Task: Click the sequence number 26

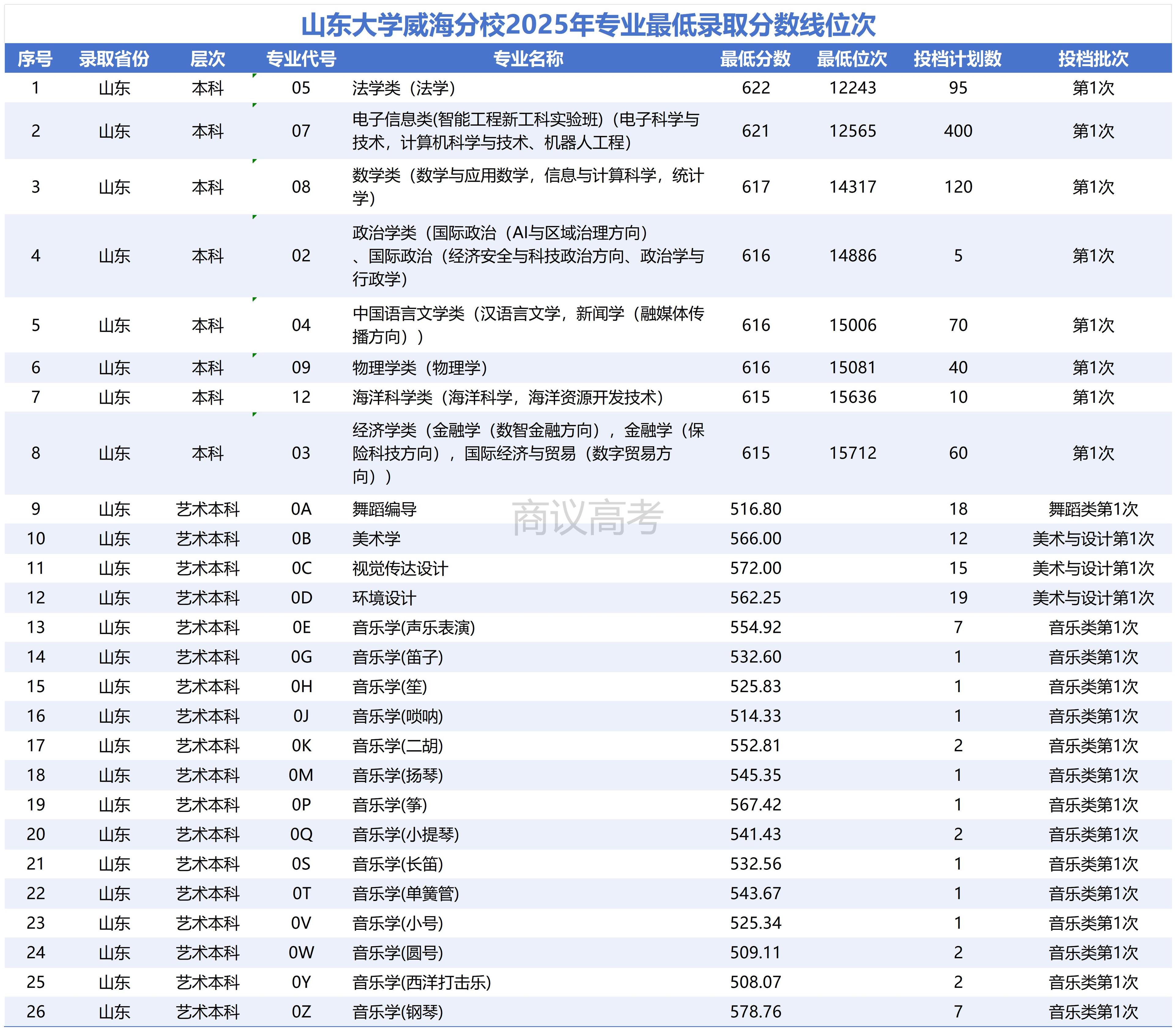Action: (36, 1013)
